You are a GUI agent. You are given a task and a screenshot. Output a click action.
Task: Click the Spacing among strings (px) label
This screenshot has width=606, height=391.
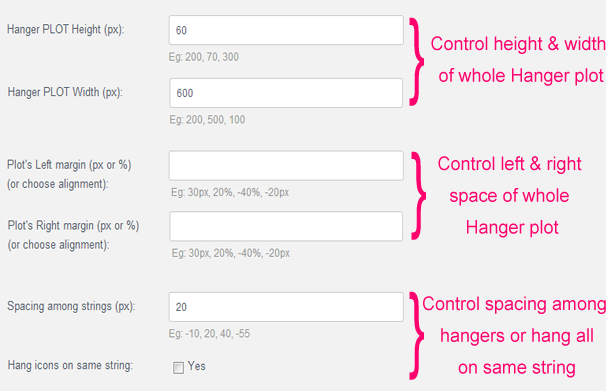pyautogui.click(x=71, y=306)
